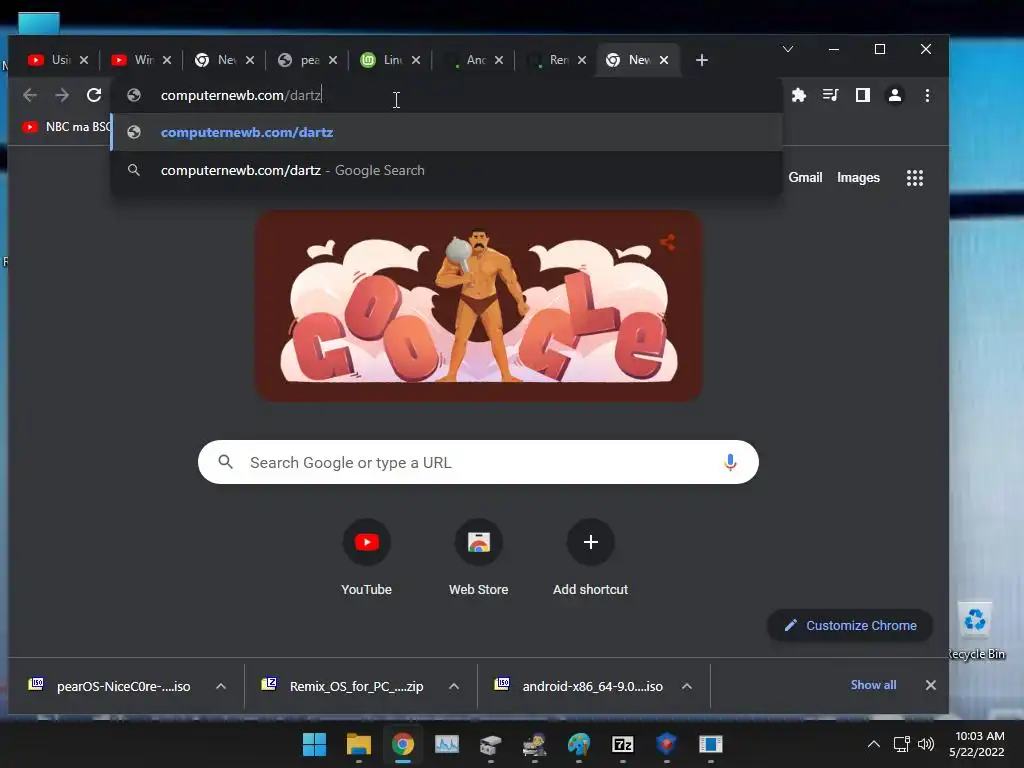Click Show all downloads

pyautogui.click(x=873, y=685)
